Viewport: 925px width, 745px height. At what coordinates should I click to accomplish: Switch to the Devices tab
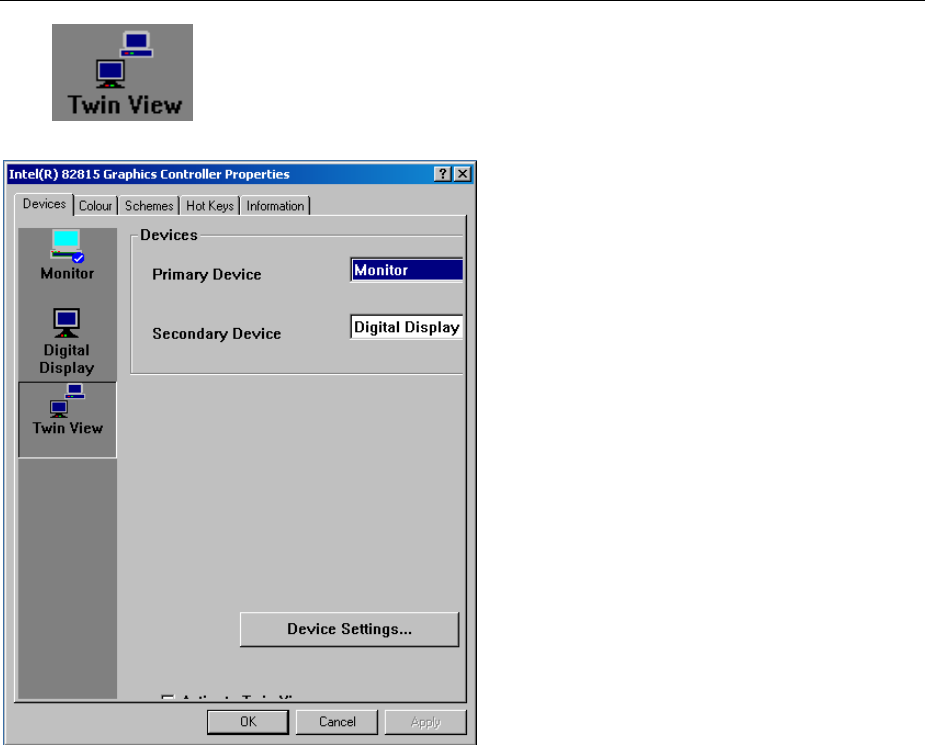(x=44, y=204)
